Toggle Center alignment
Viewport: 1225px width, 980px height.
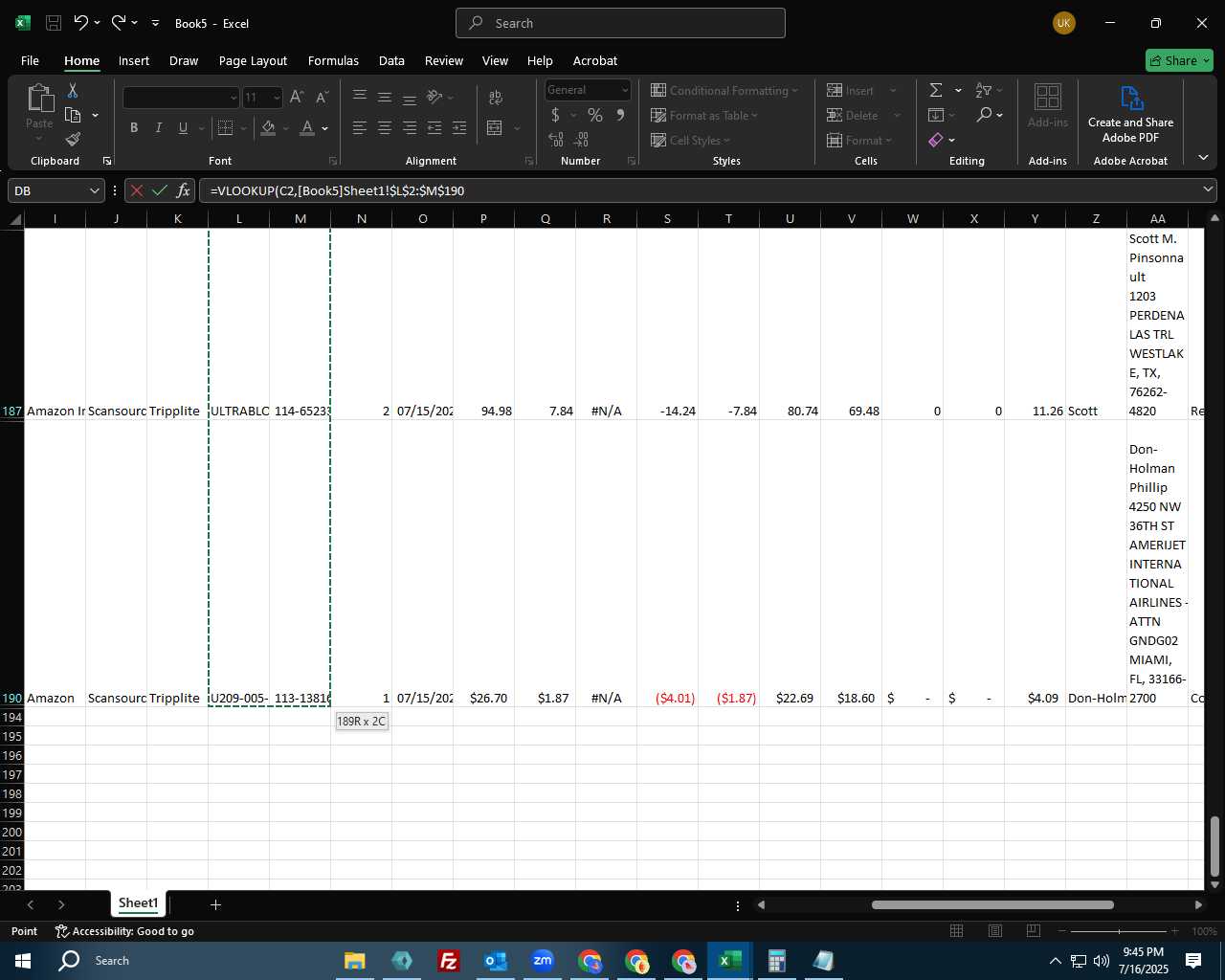pyautogui.click(x=385, y=127)
